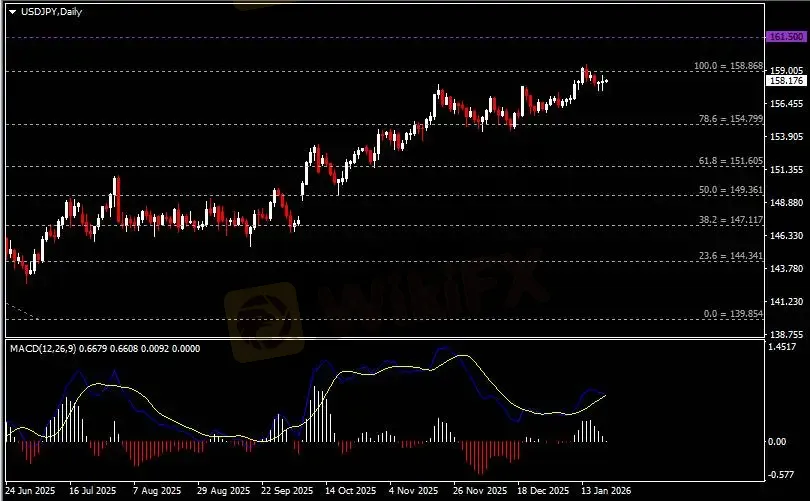The width and height of the screenshot is (810, 501).
Task: Click the 146.330 price axis value
Action: pyautogui.click(x=787, y=236)
